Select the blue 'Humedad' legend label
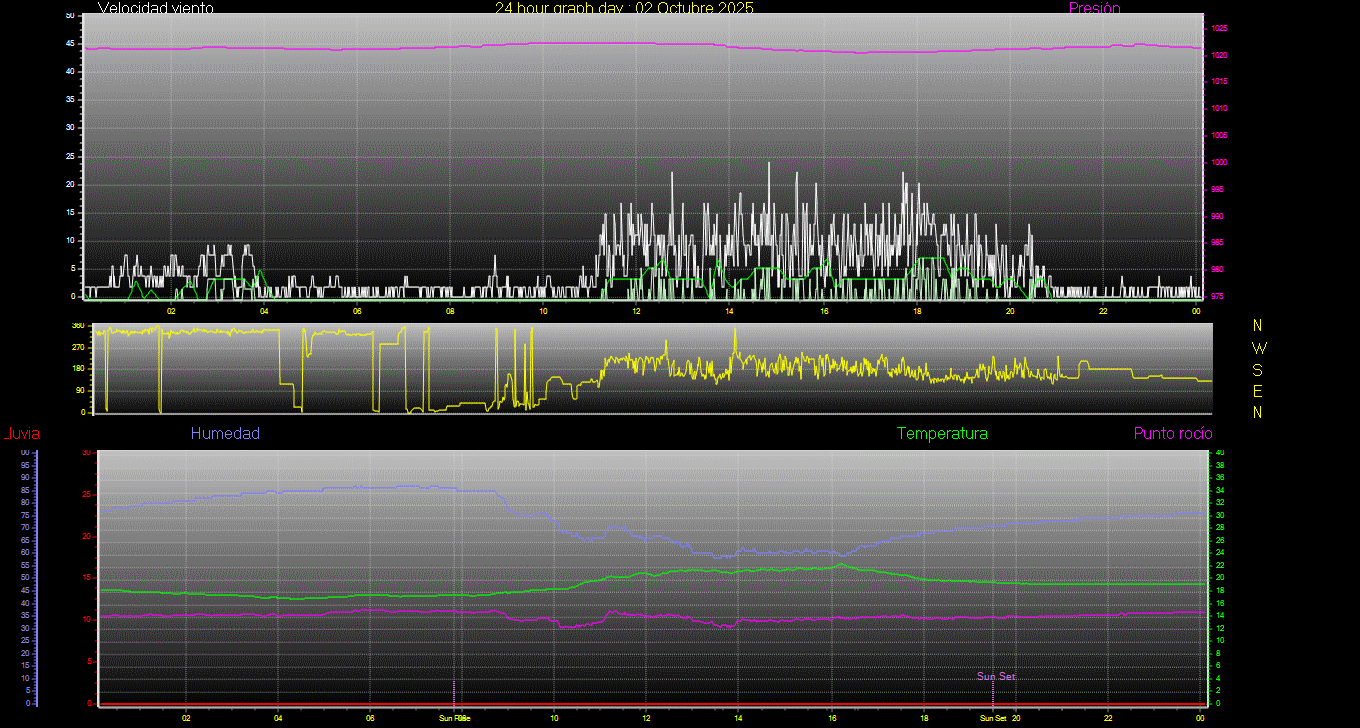 click(225, 433)
